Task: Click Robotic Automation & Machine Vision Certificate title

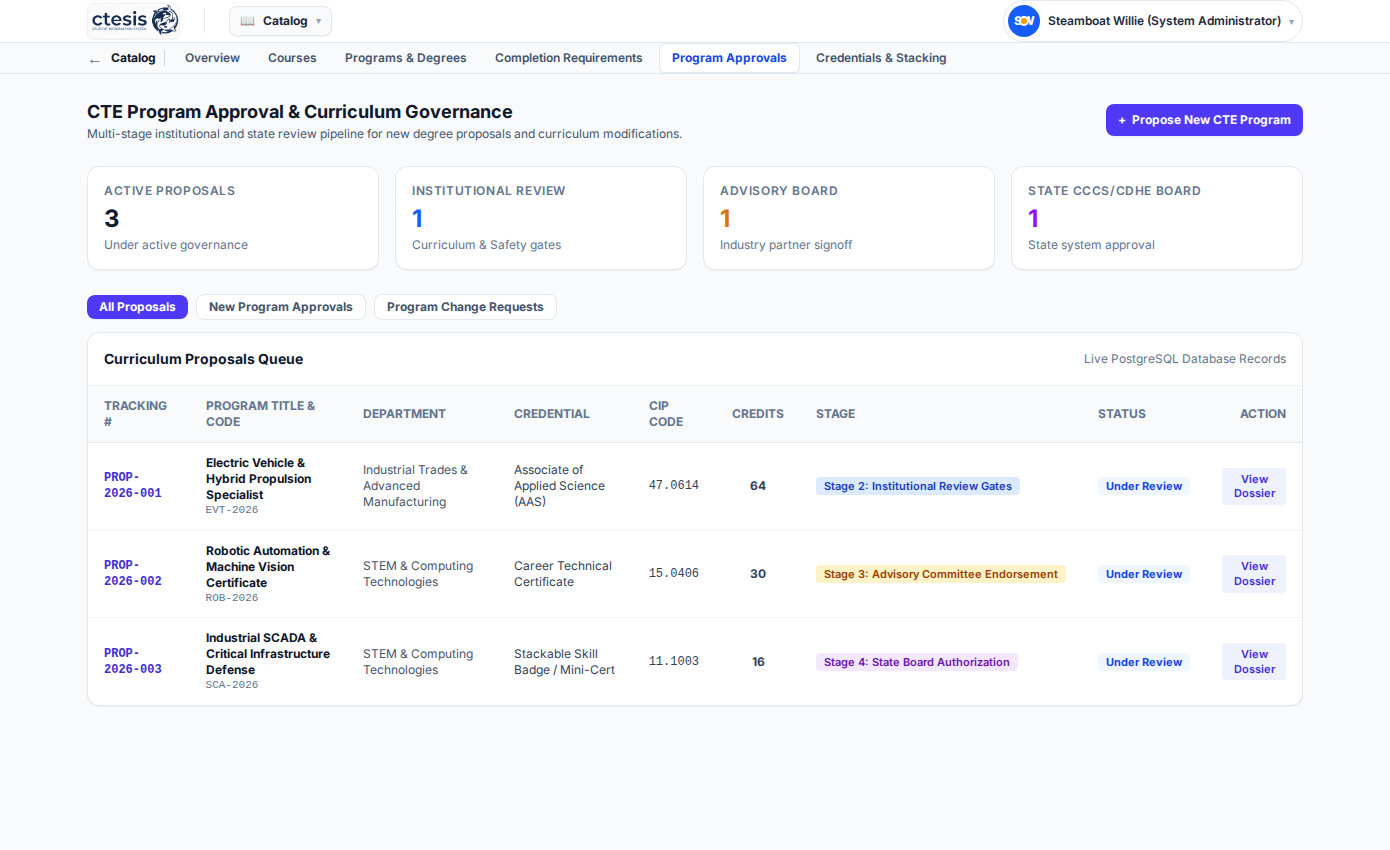Action: click(268, 567)
